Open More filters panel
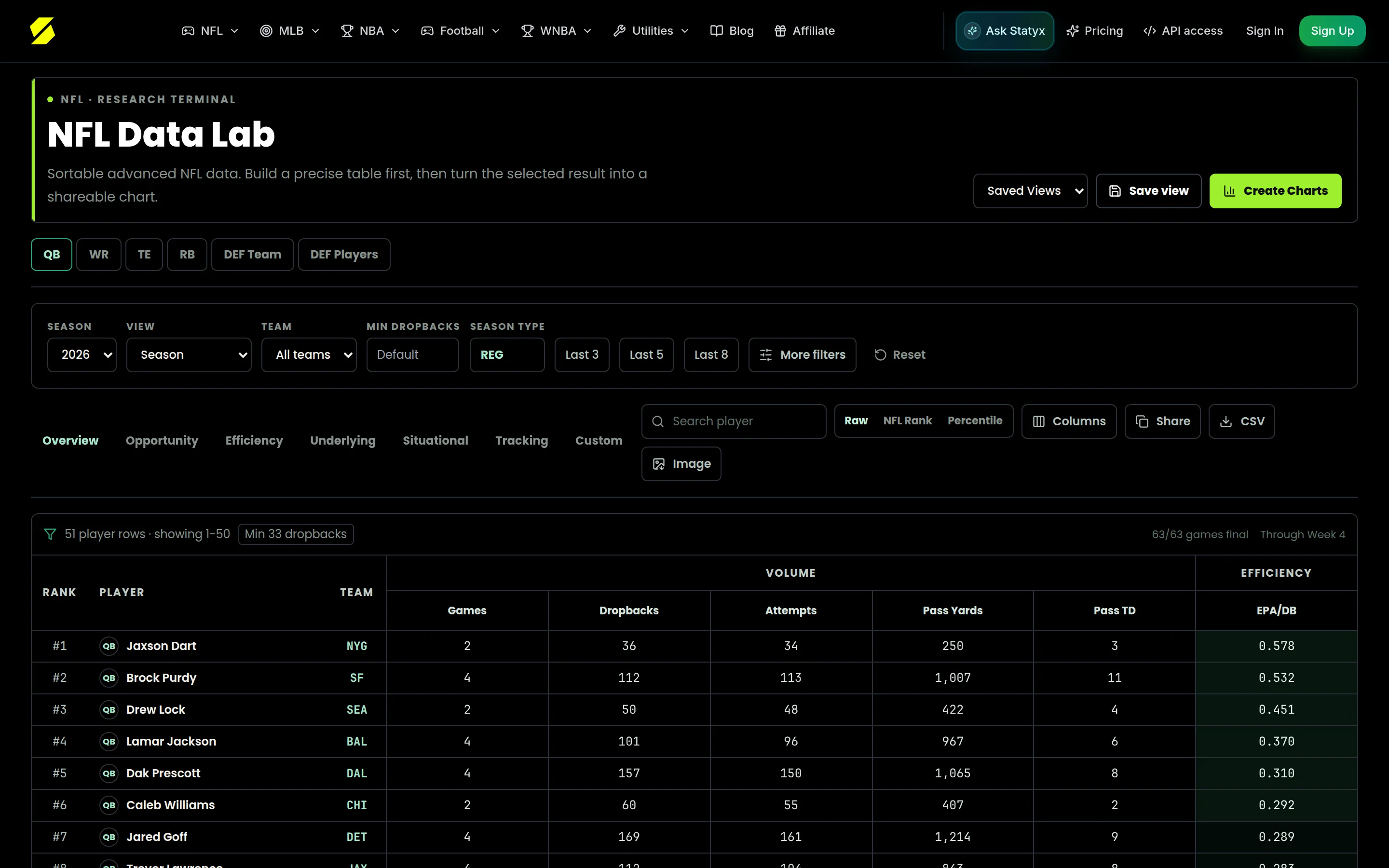The height and width of the screenshot is (868, 1389). point(803,355)
